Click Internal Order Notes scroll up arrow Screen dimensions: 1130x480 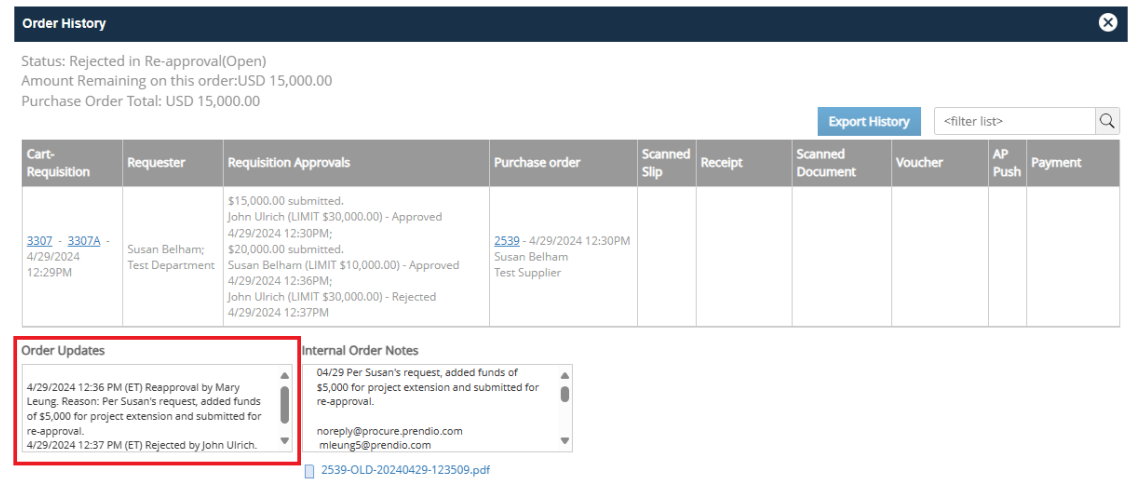(x=564, y=375)
